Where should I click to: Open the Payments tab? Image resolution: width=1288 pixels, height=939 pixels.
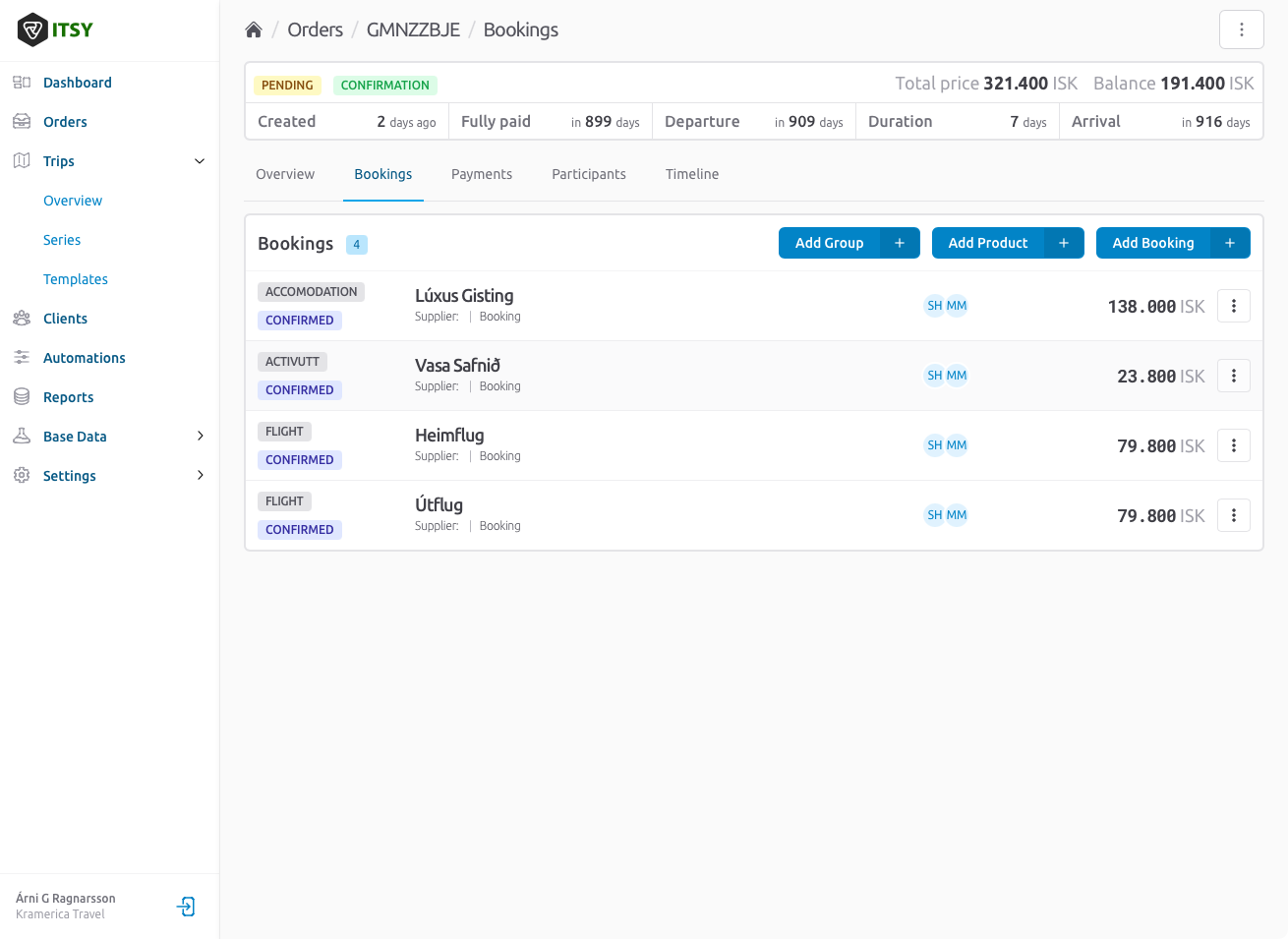pyautogui.click(x=482, y=174)
